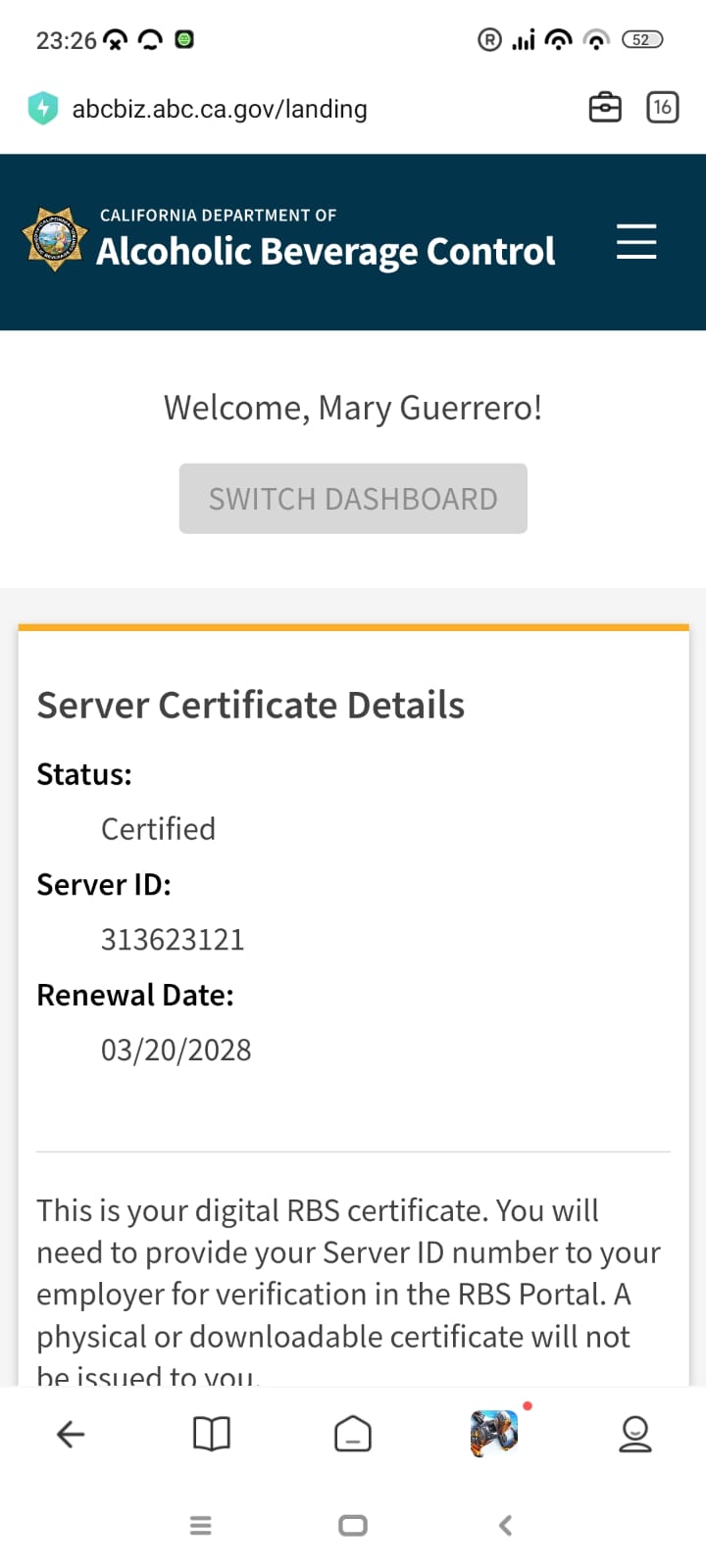Tap the Alcoholic Beverage Control title
Image resolution: width=706 pixels, height=1568 pixels.
tap(326, 252)
